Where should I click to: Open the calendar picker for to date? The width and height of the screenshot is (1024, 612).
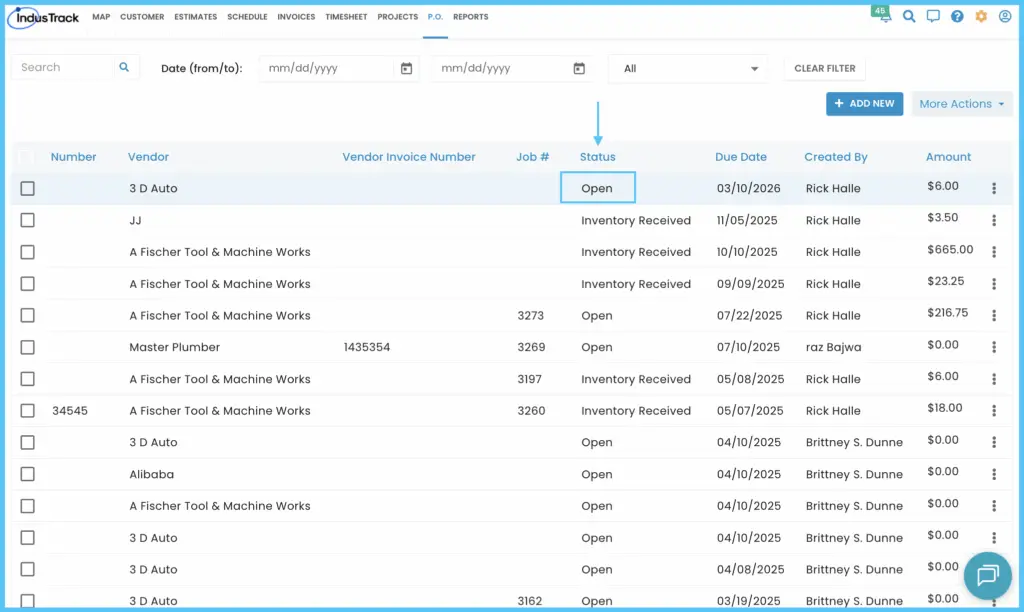click(x=579, y=69)
